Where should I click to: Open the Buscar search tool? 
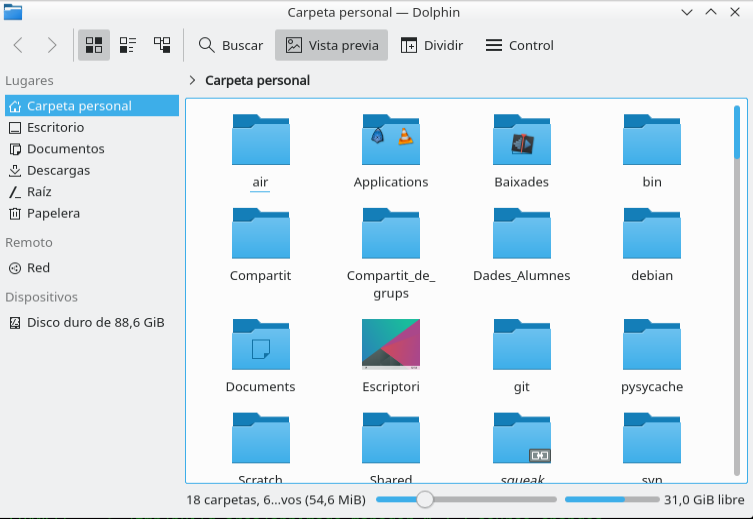231,45
